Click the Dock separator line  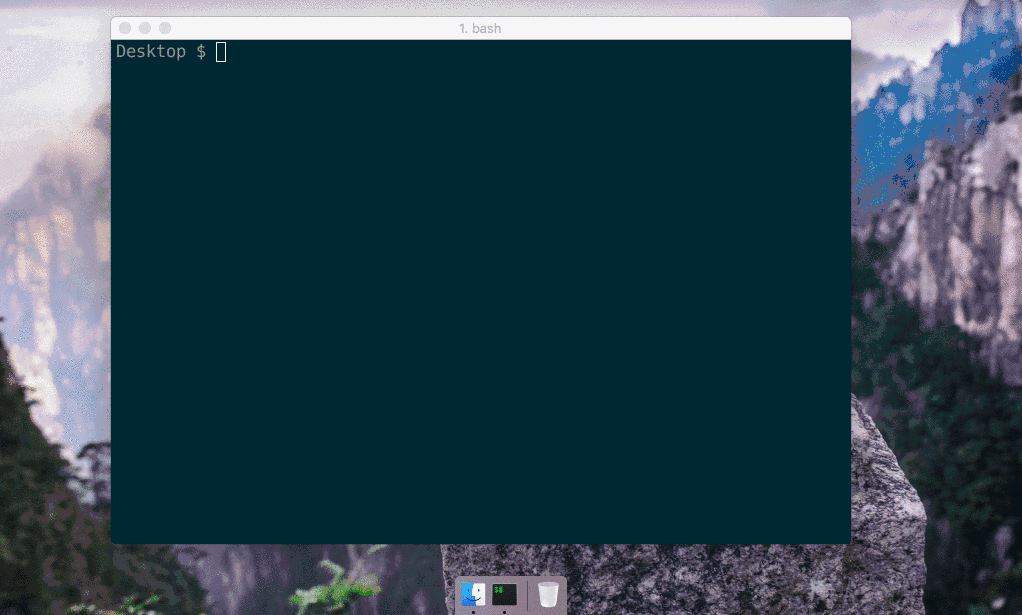527,595
